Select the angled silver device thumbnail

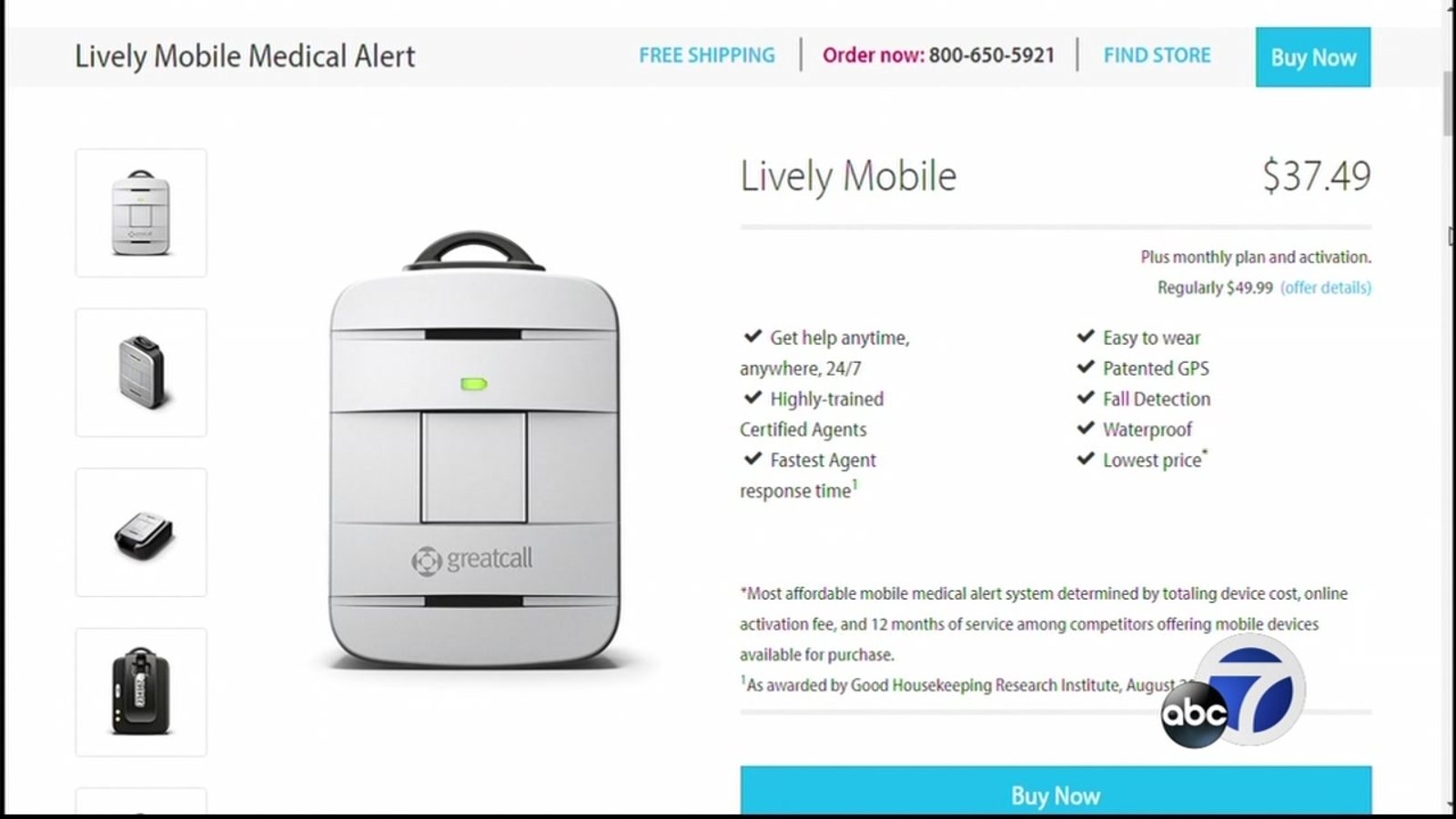(x=141, y=373)
